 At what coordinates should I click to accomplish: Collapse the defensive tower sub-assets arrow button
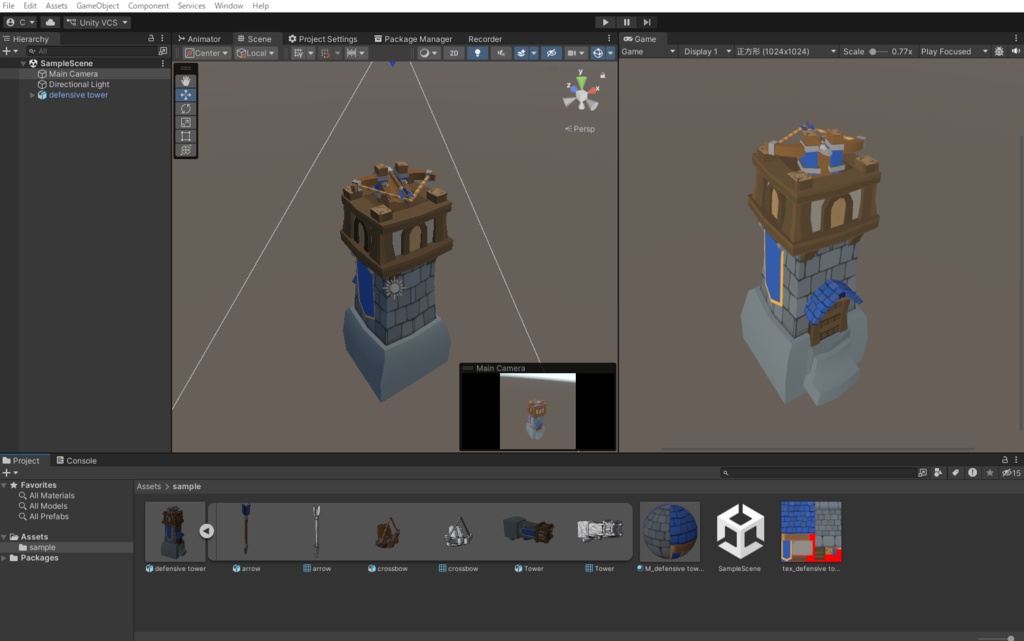[206, 531]
